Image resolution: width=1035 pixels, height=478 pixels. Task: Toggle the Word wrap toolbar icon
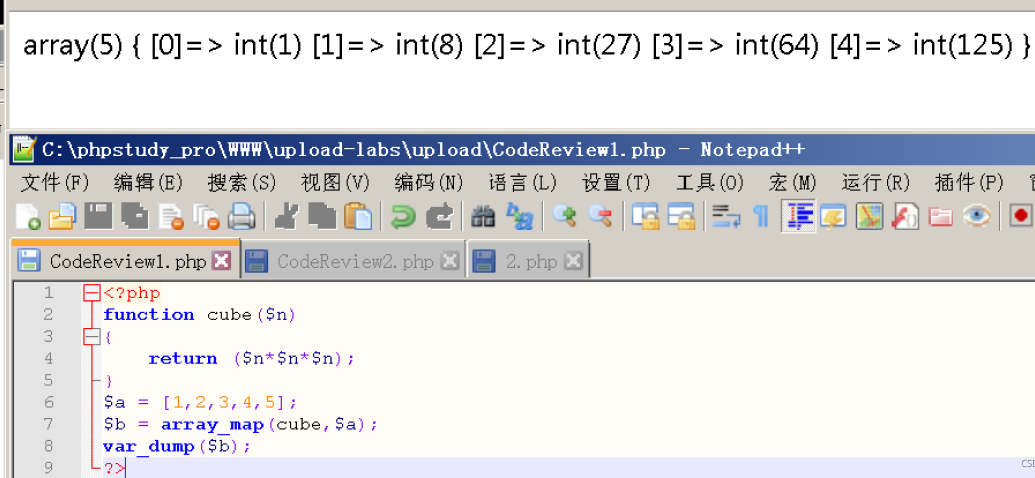click(x=725, y=216)
